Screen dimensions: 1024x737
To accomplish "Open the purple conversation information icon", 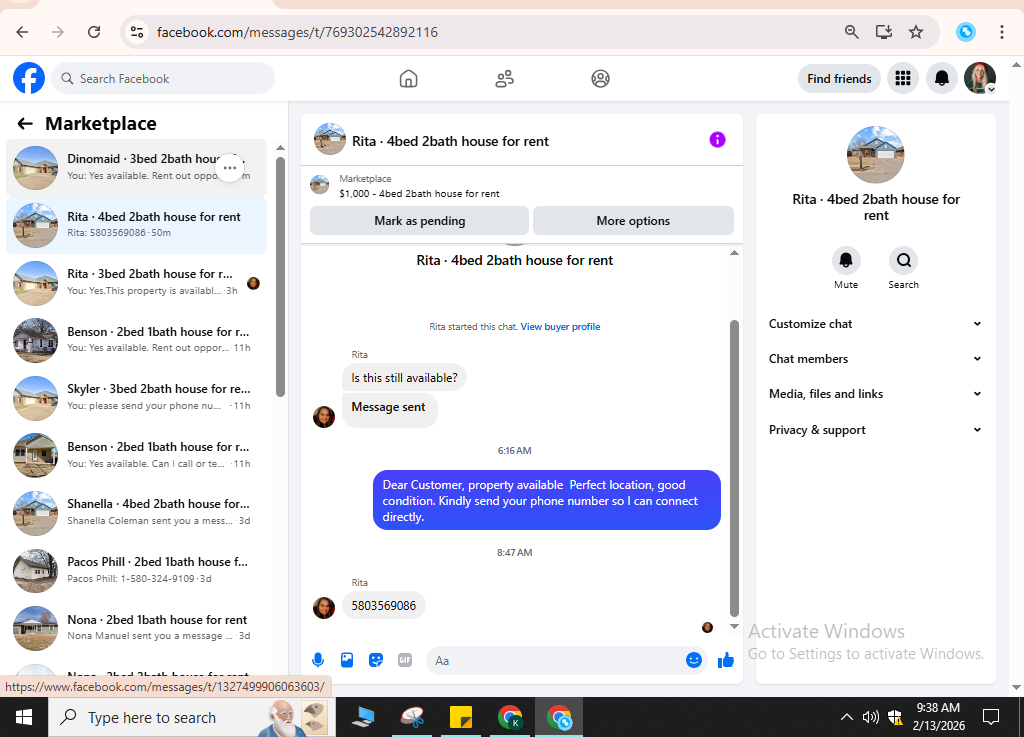I will (717, 140).
